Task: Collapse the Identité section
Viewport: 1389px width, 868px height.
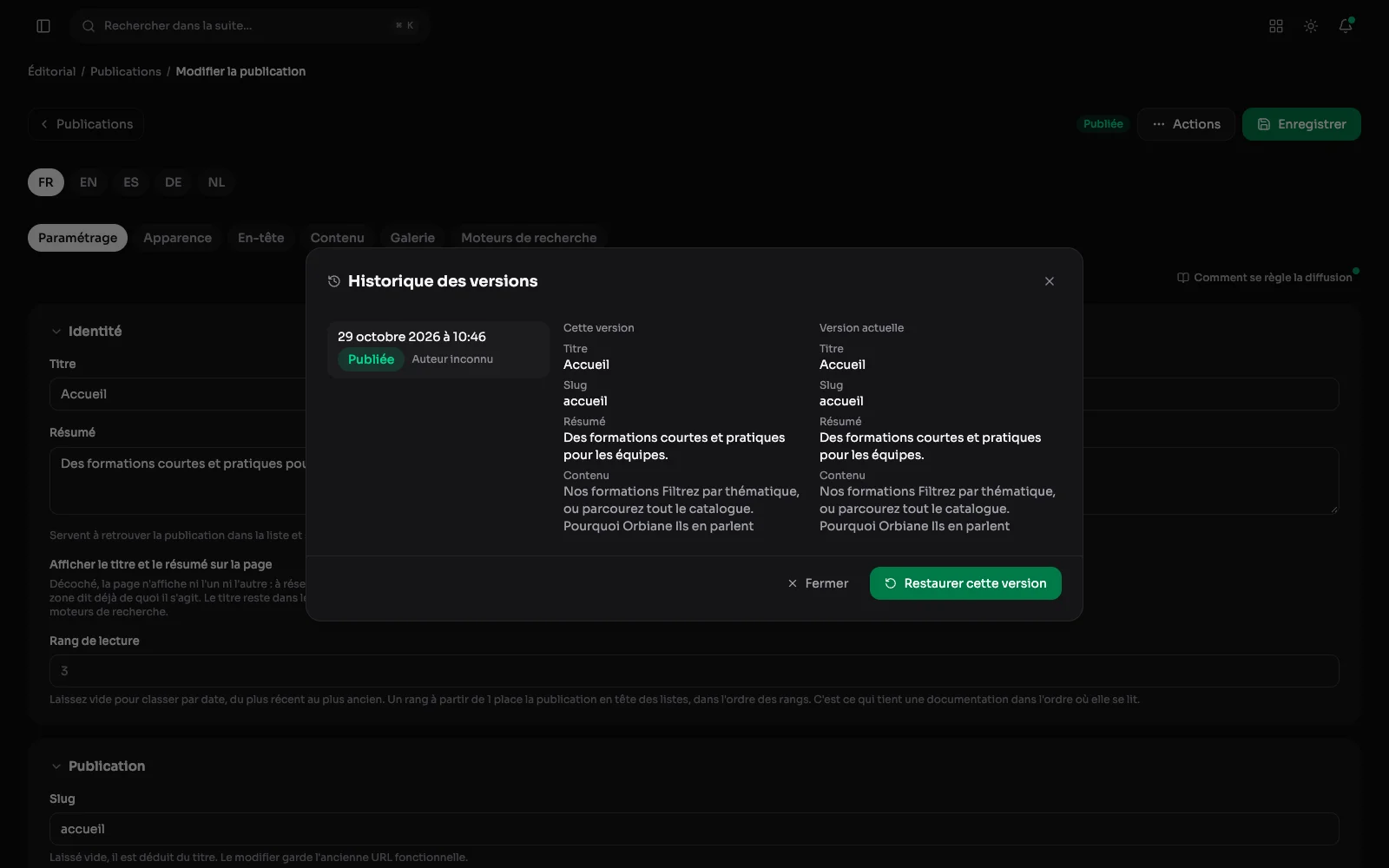Action: point(86,332)
